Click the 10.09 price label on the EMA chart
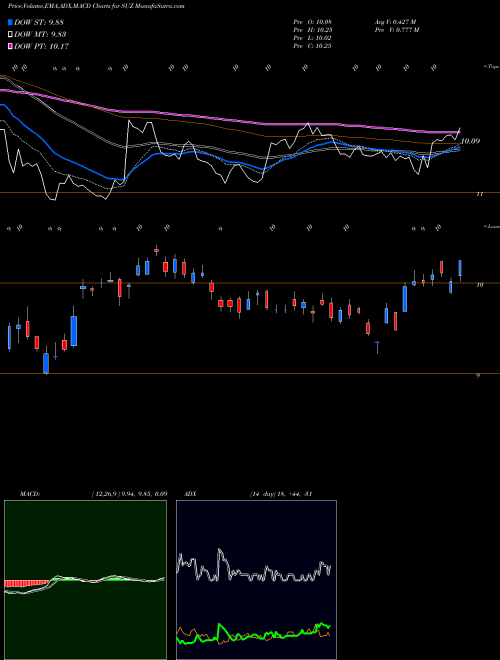Viewport: 500px width, 660px height. (x=470, y=141)
